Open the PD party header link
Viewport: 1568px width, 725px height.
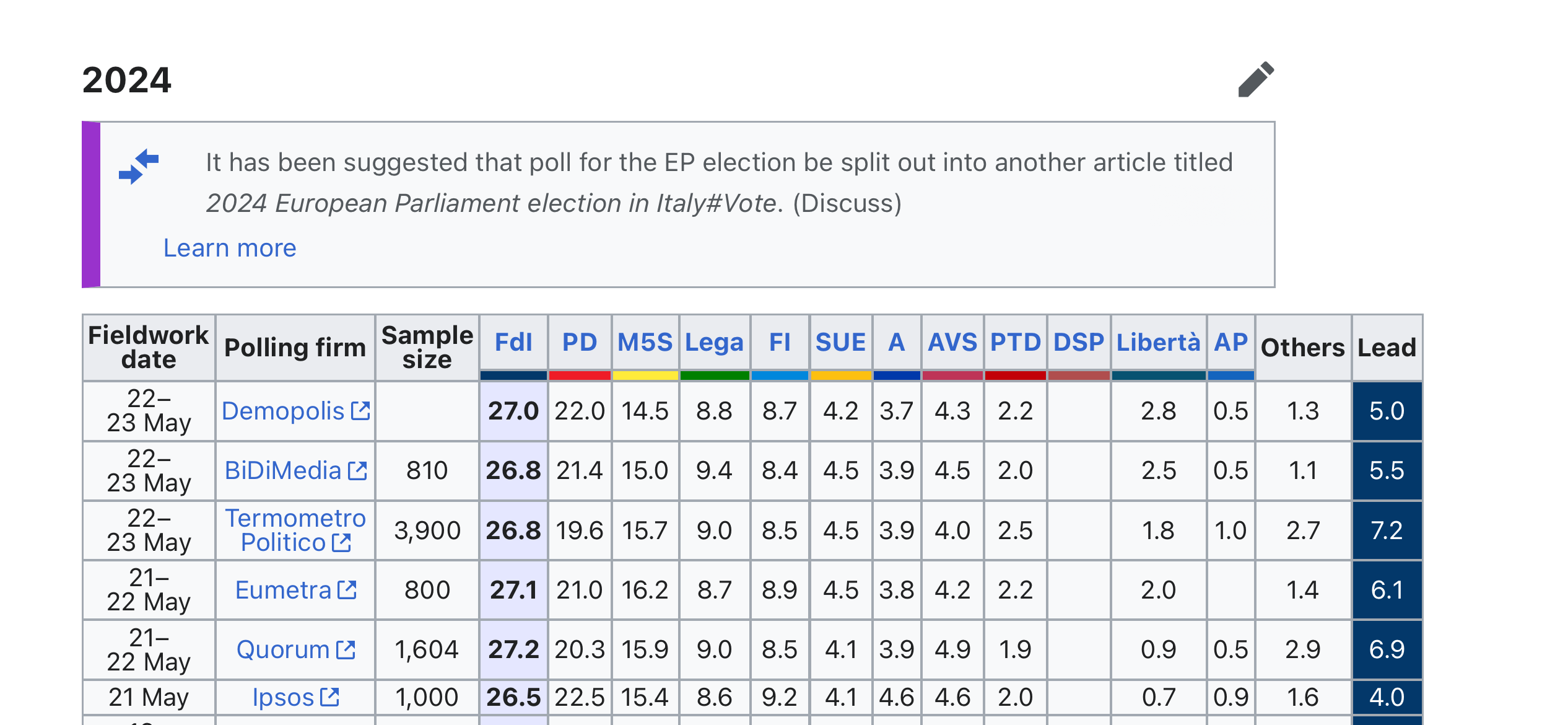580,342
